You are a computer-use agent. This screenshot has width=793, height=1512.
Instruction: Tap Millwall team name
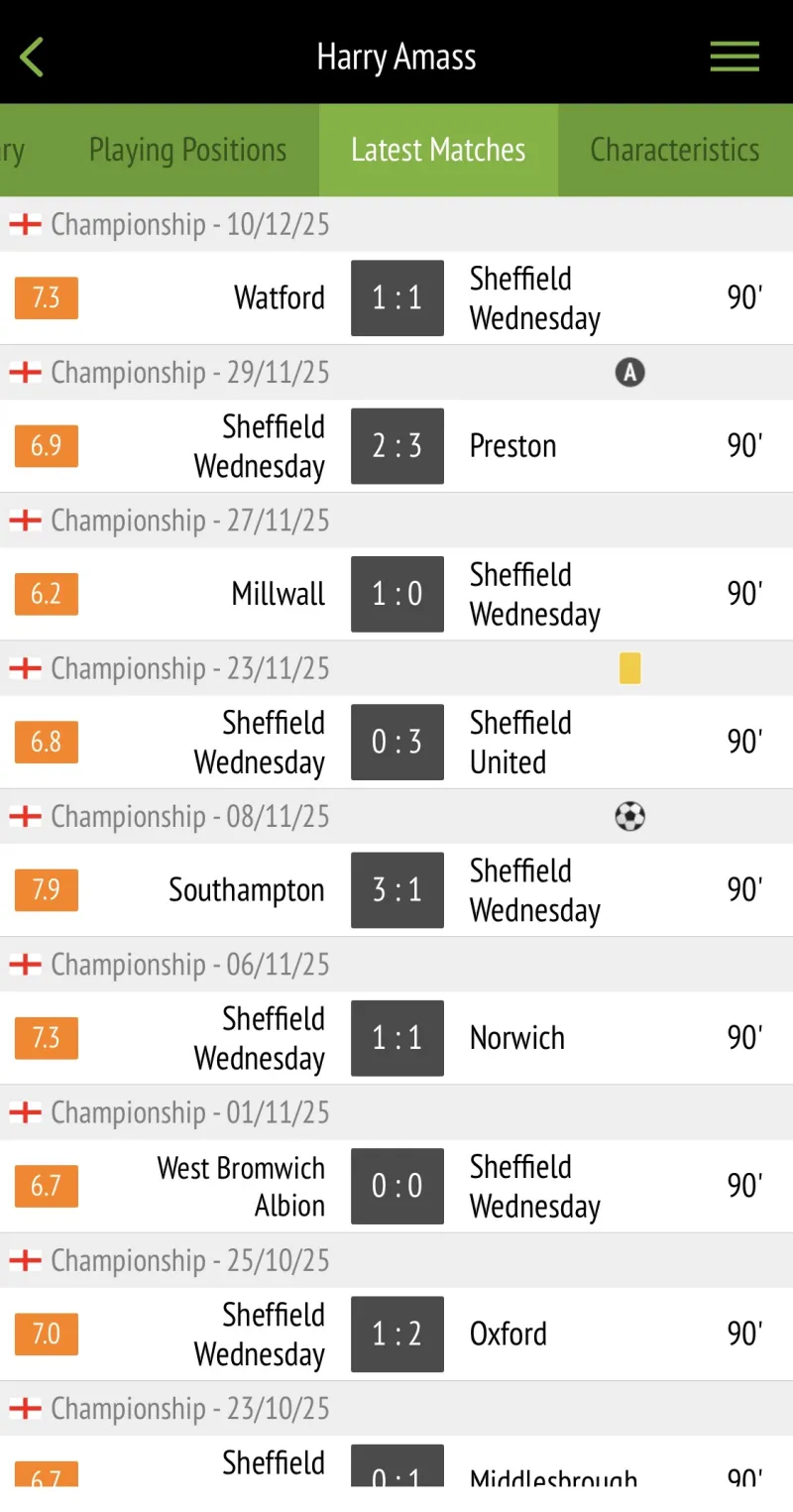279,594
